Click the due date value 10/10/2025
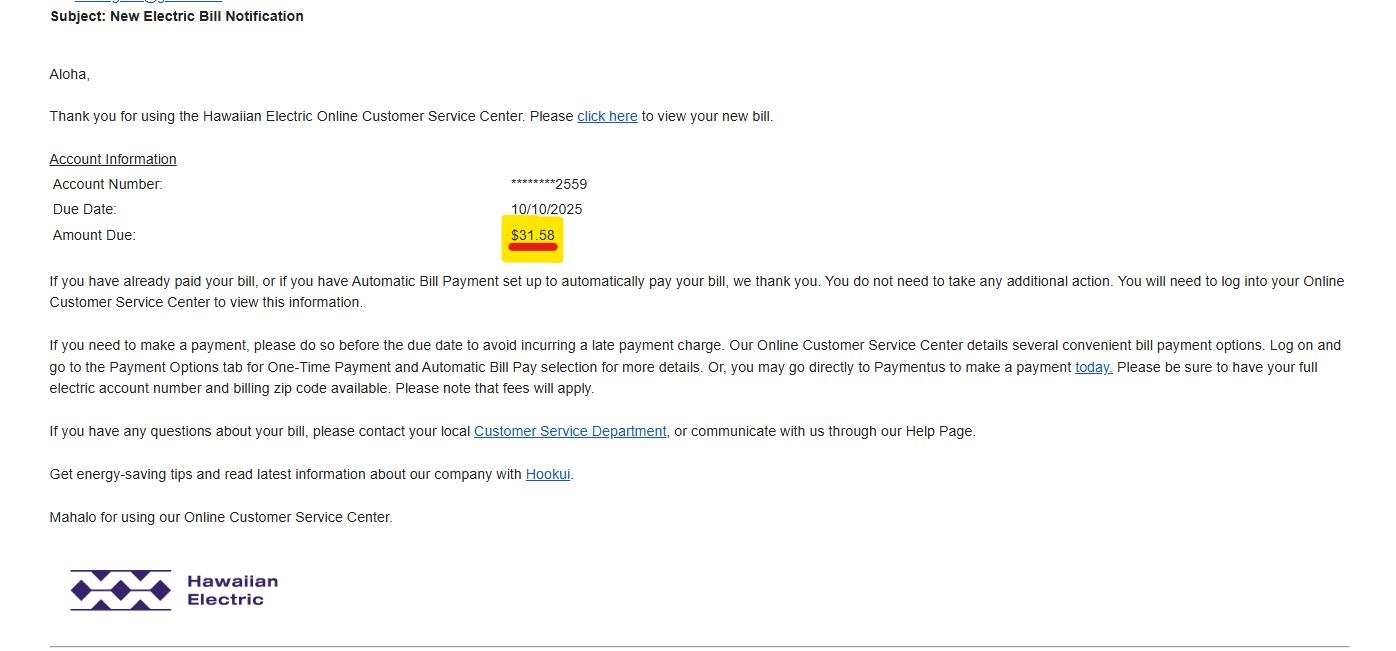The height and width of the screenshot is (651, 1396). 546,209
